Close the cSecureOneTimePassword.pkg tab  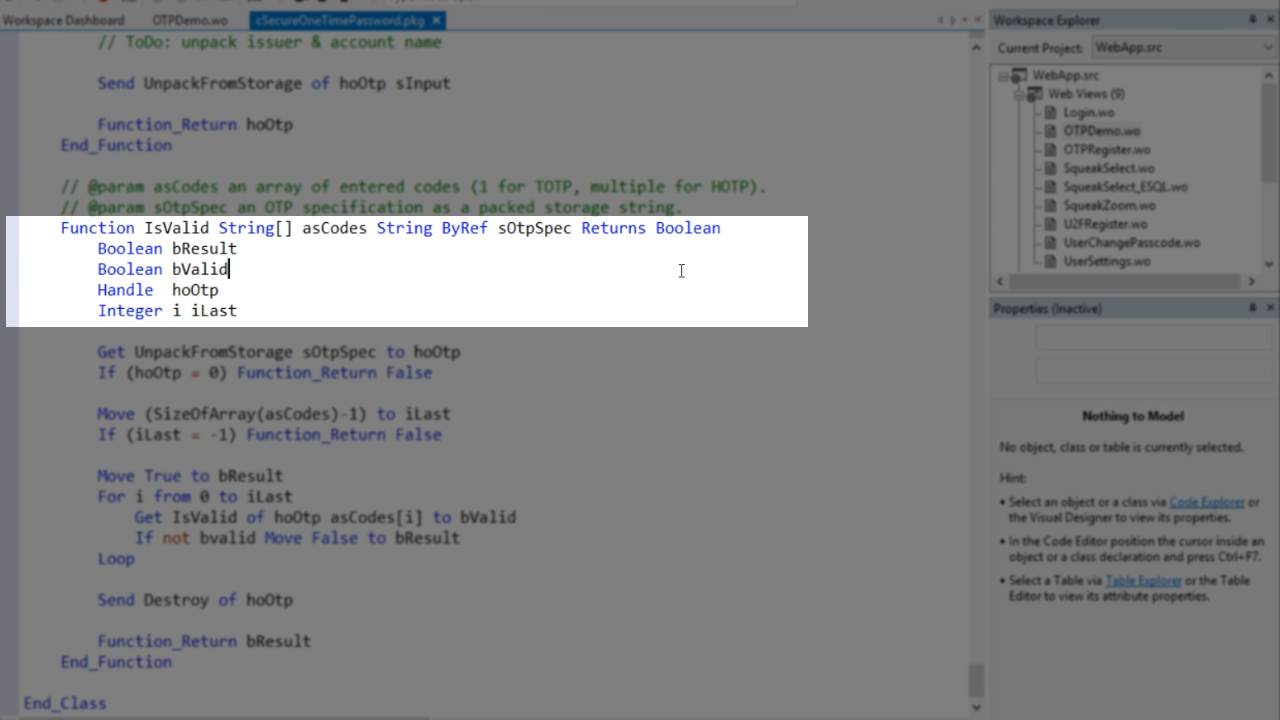click(x=437, y=20)
